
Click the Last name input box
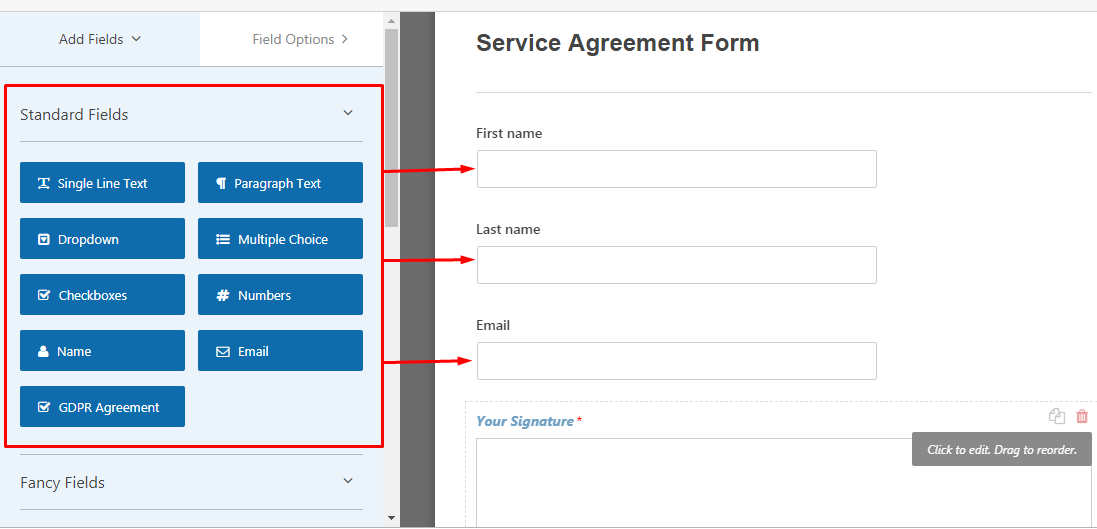(x=676, y=265)
